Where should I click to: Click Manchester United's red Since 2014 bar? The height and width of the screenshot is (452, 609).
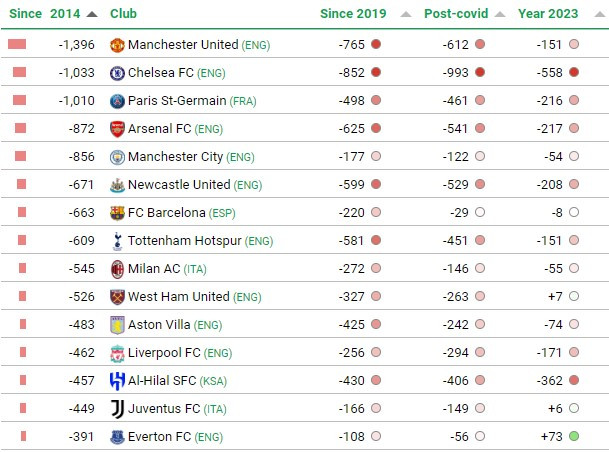click(17, 44)
